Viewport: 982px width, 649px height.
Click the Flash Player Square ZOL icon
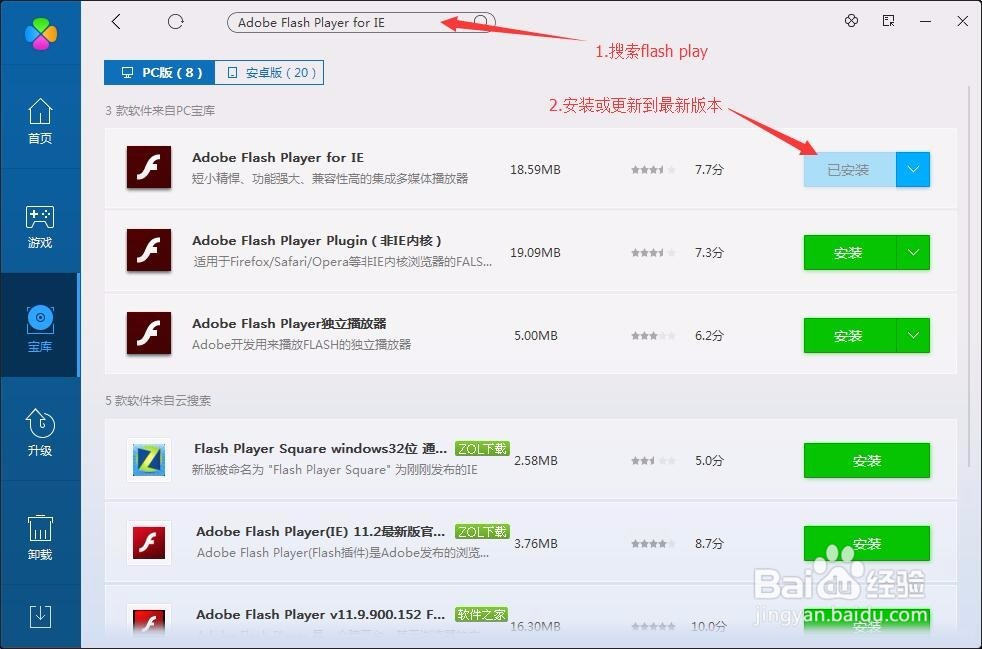149,460
